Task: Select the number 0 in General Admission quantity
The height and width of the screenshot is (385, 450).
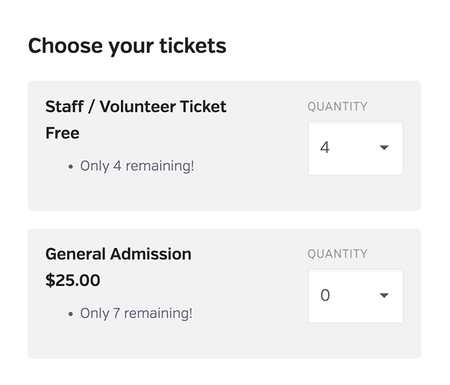Action: click(325, 295)
